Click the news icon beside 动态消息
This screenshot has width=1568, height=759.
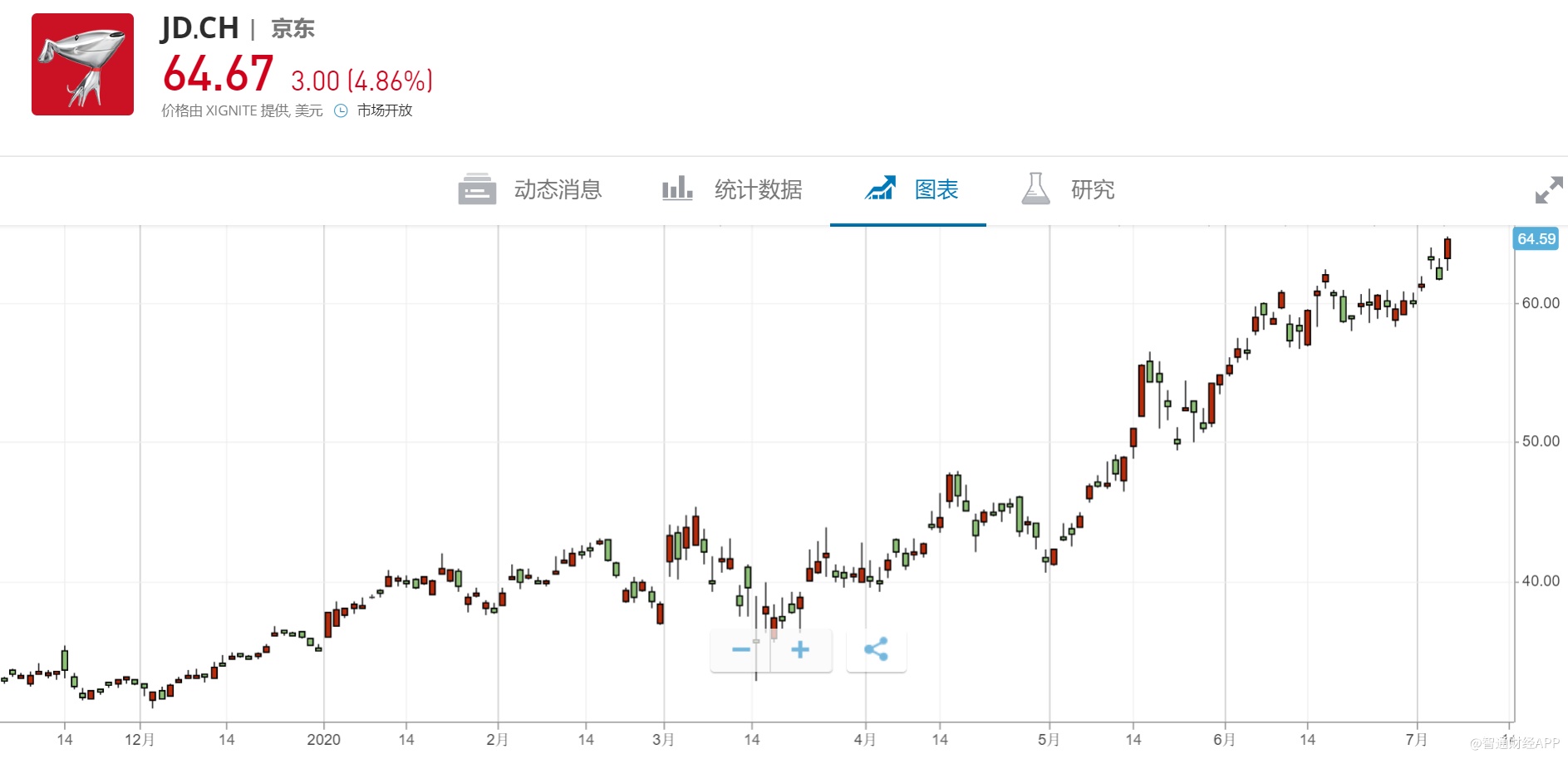pos(477,189)
